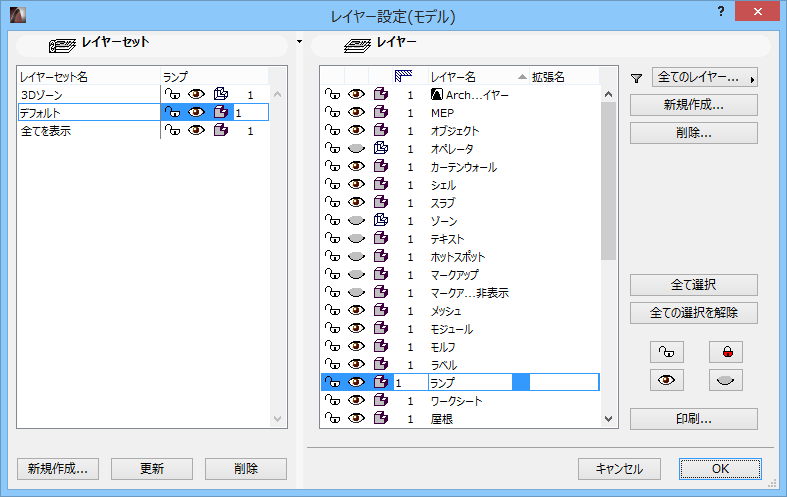Click solid mode icon for モルフ layer

tap(381, 346)
